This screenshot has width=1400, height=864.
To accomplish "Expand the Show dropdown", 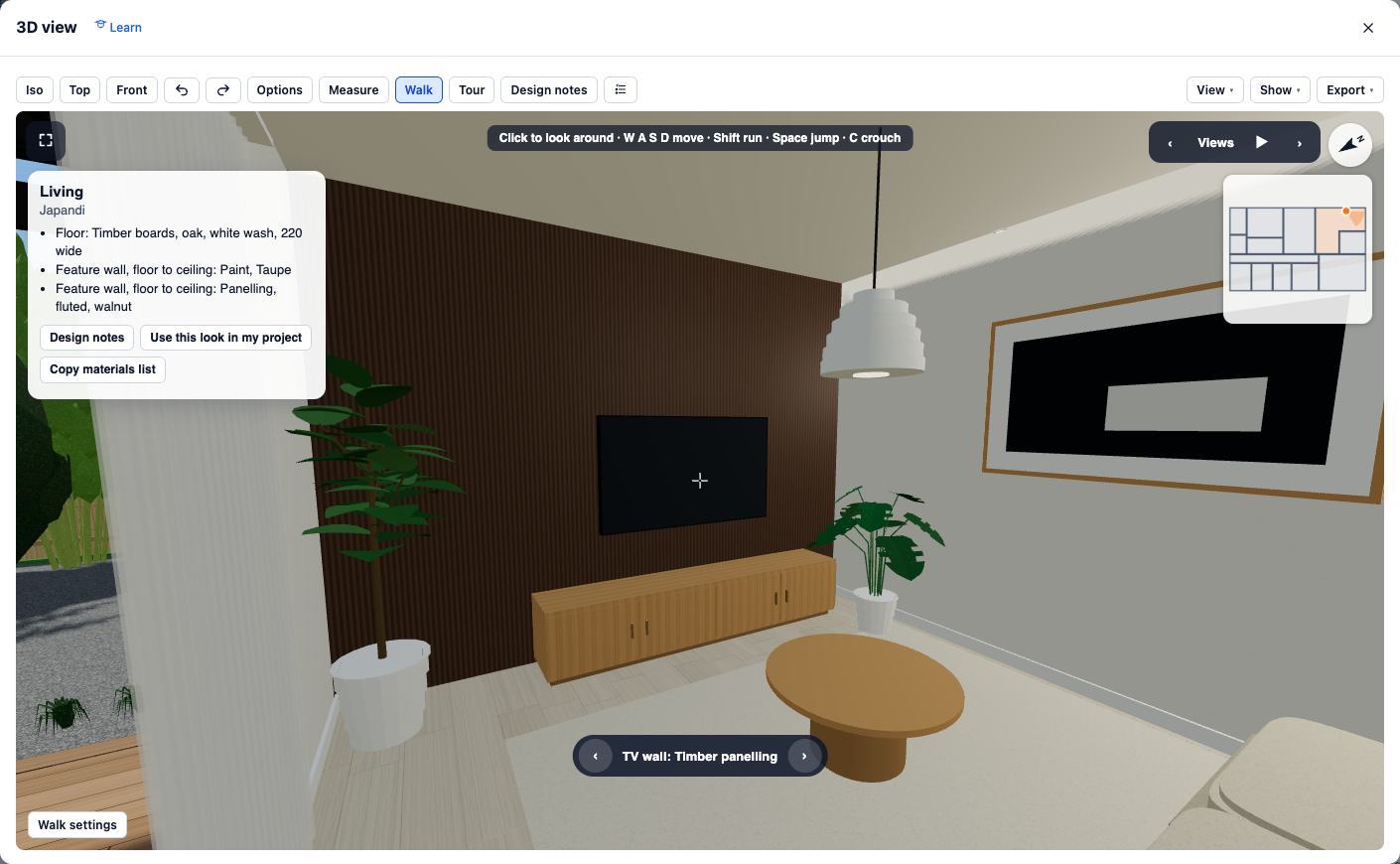I will click(1280, 90).
